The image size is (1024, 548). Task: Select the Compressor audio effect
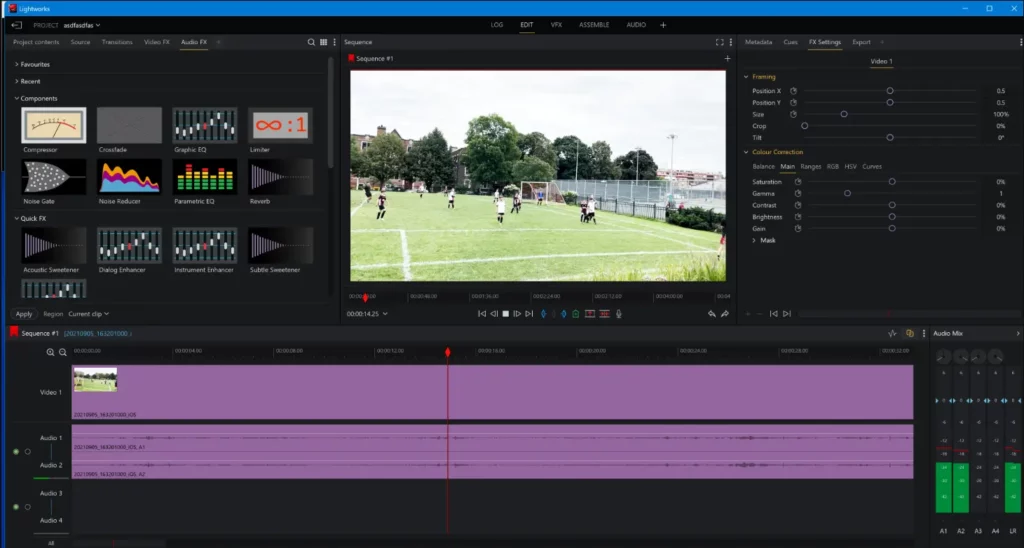pyautogui.click(x=54, y=126)
